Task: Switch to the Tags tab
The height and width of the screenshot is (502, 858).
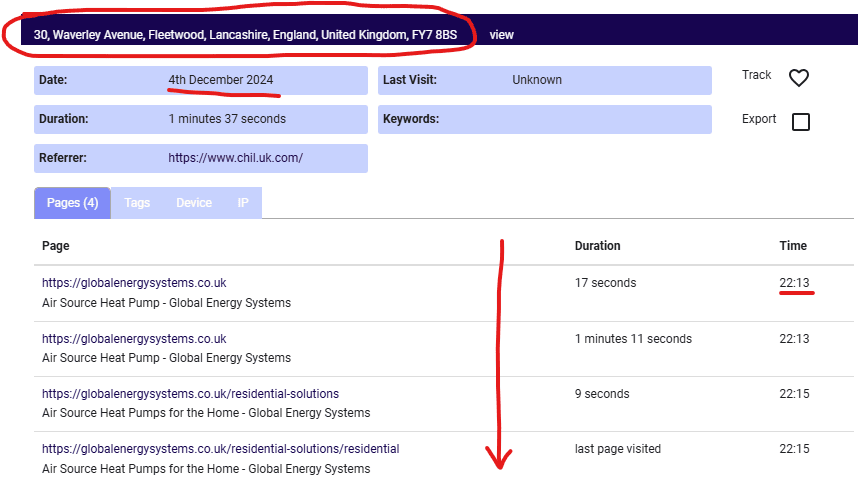Action: (137, 203)
